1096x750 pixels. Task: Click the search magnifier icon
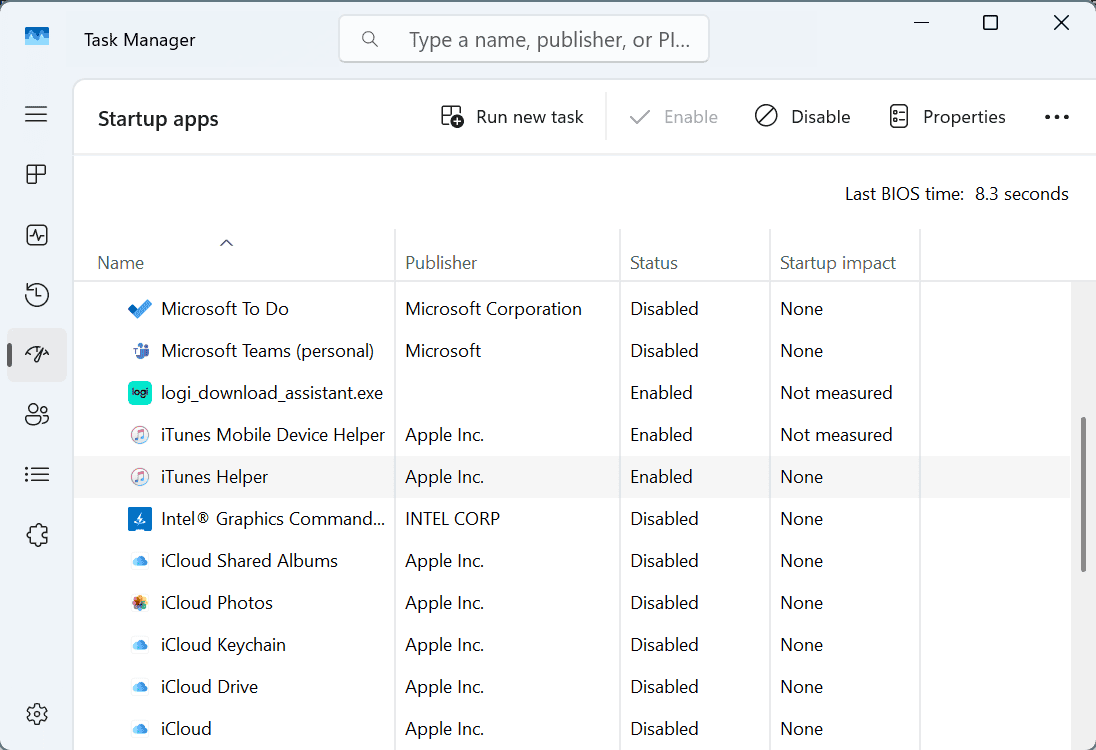click(x=370, y=39)
